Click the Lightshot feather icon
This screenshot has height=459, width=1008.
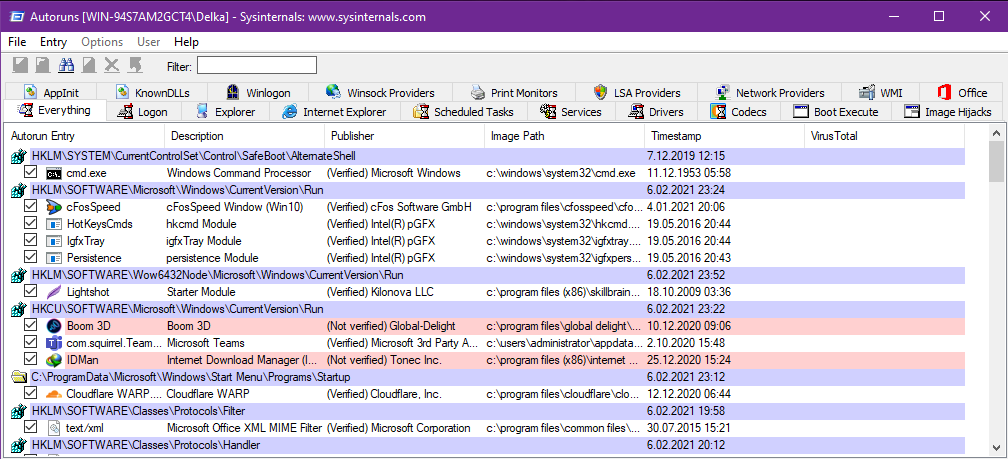[x=53, y=292]
